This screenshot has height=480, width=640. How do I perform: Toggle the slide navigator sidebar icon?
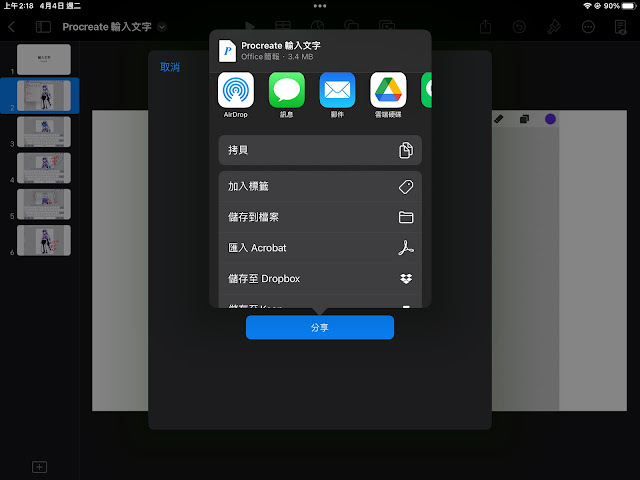point(43,27)
